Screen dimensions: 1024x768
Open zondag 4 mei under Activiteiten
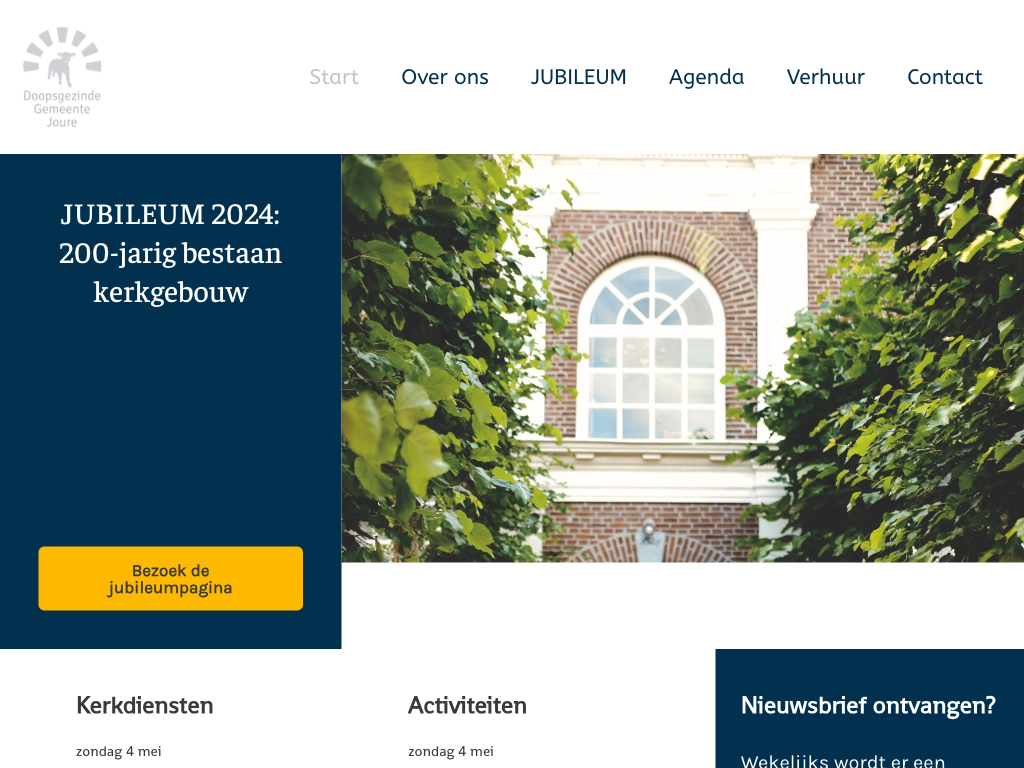click(451, 751)
